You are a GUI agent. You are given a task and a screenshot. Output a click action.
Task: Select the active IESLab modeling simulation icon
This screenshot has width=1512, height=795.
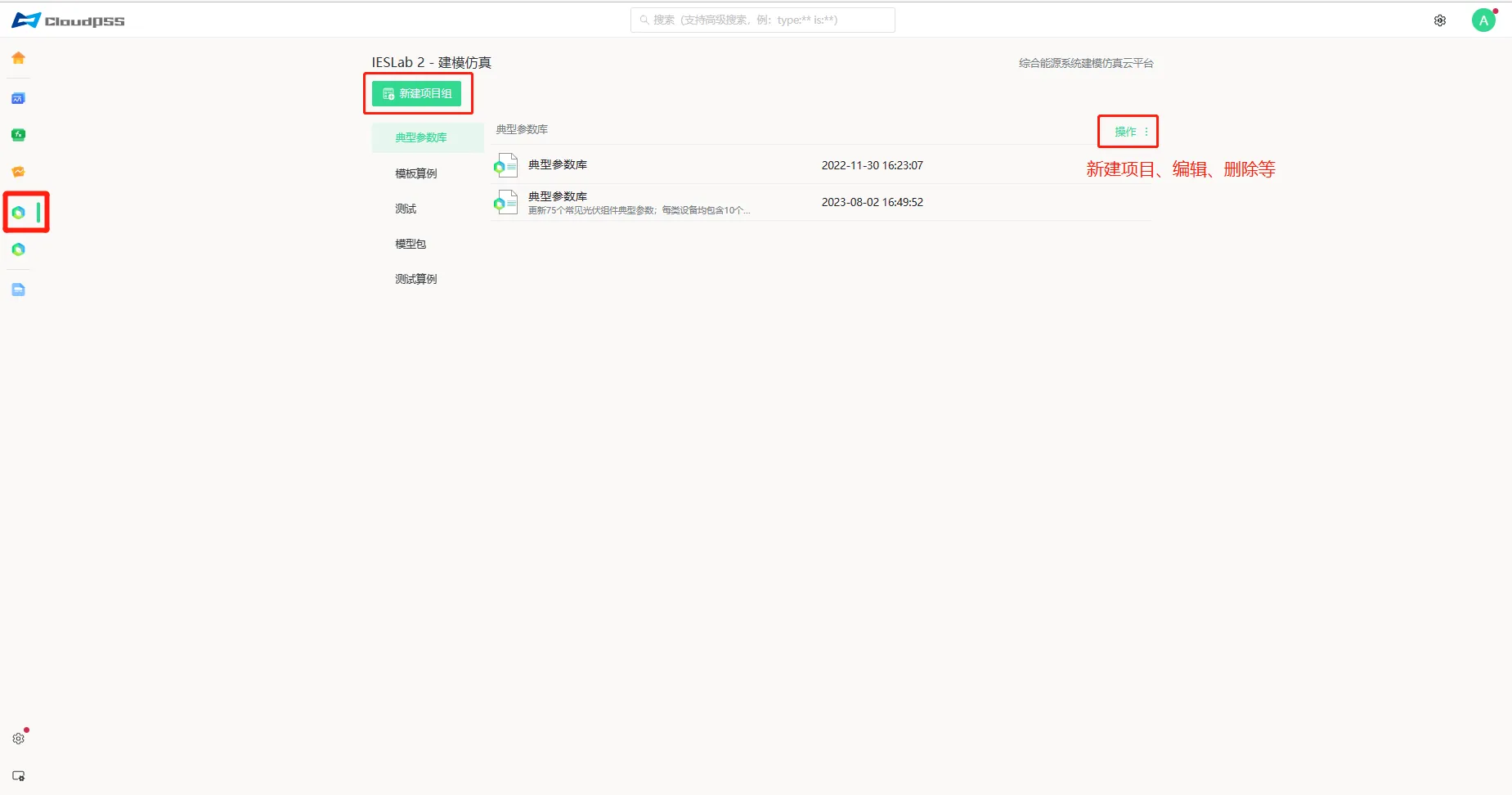coord(18,213)
